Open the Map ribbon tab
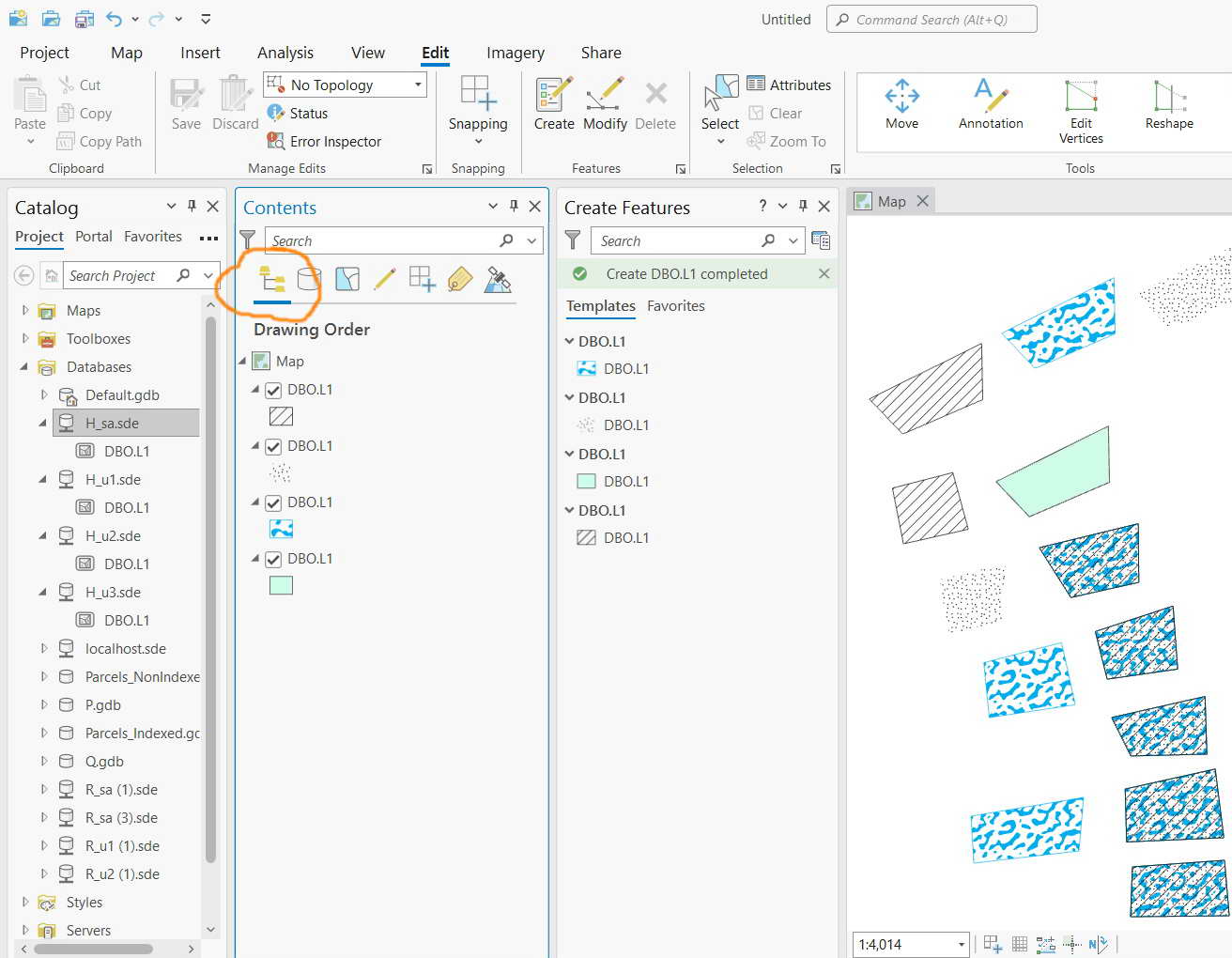This screenshot has width=1232, height=958. [x=126, y=53]
